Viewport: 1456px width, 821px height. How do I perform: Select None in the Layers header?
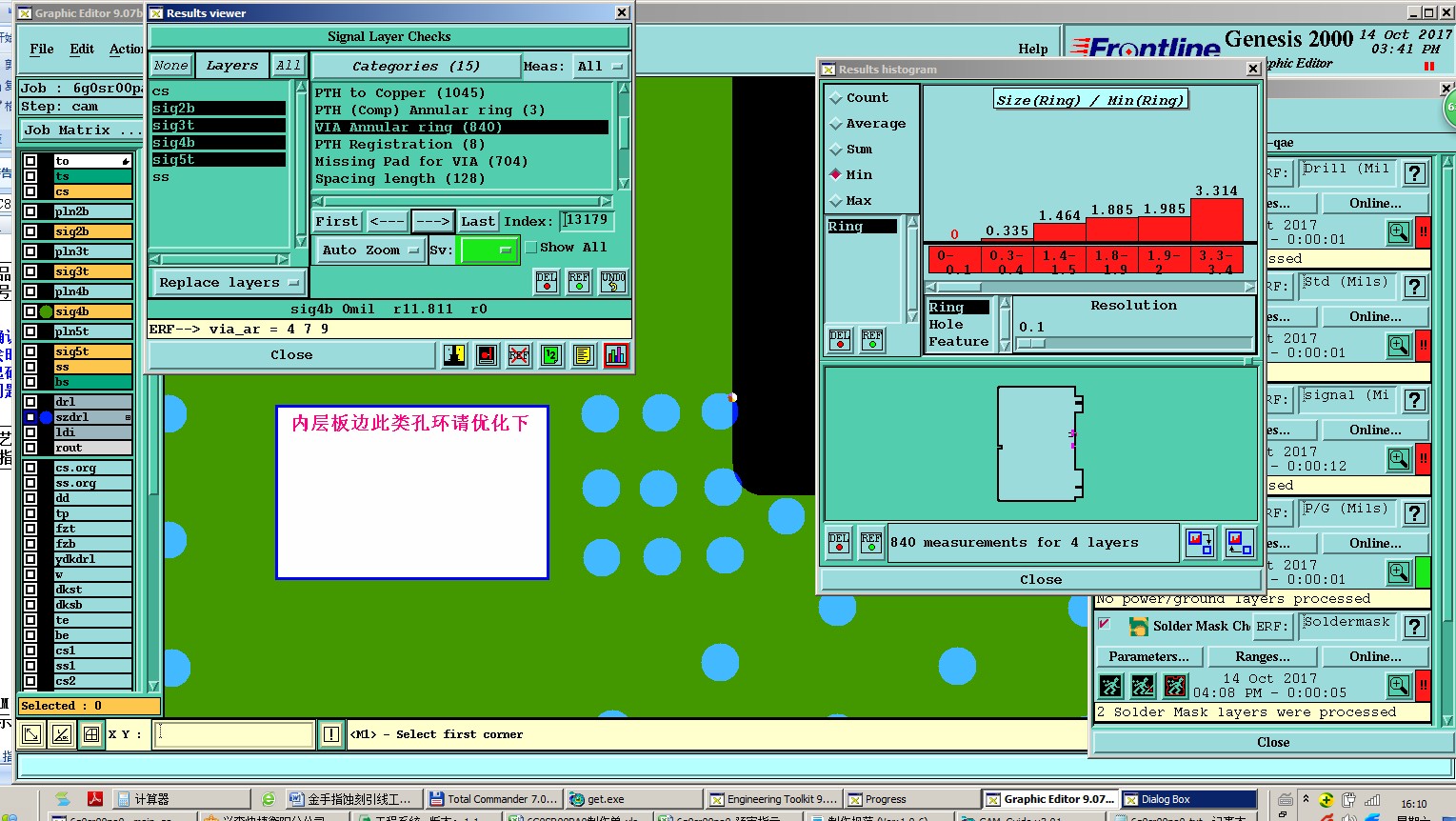pos(171,66)
